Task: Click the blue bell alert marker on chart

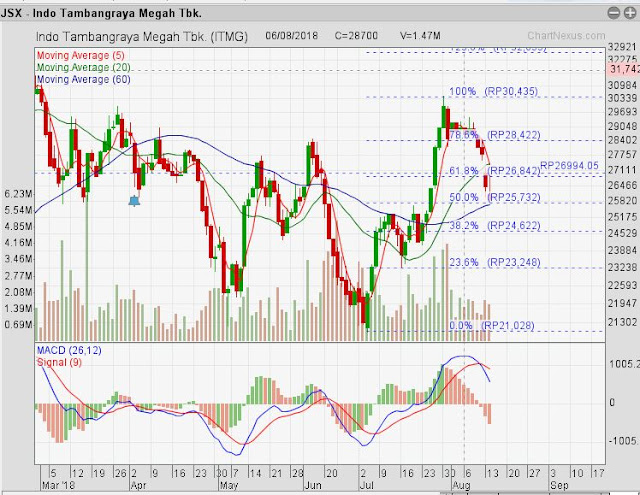Action: tap(134, 201)
